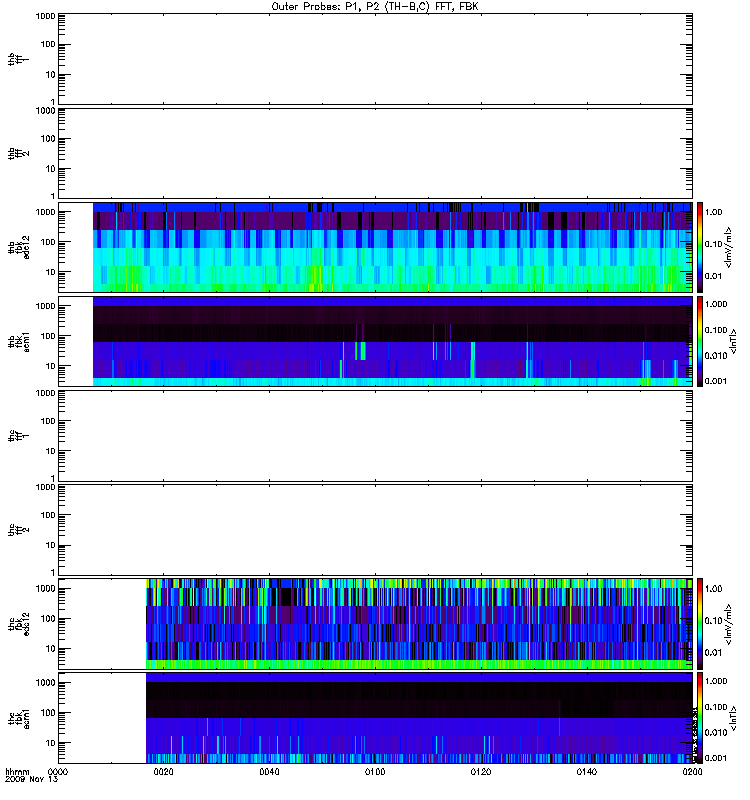Click the <|nT|> unit label beside thb scm1
The image size is (750, 800).
coord(734,341)
